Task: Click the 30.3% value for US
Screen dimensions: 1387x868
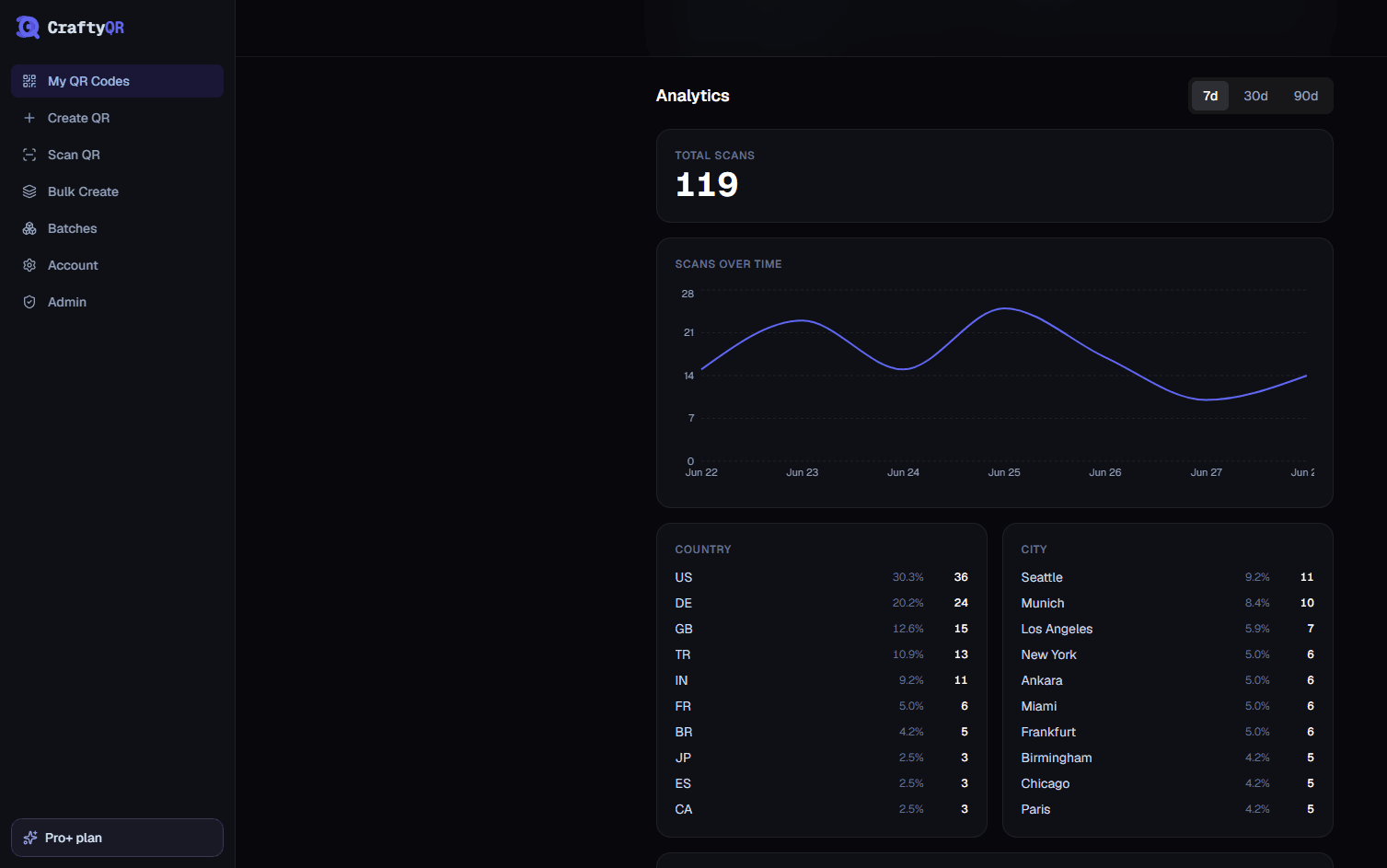Action: [907, 577]
